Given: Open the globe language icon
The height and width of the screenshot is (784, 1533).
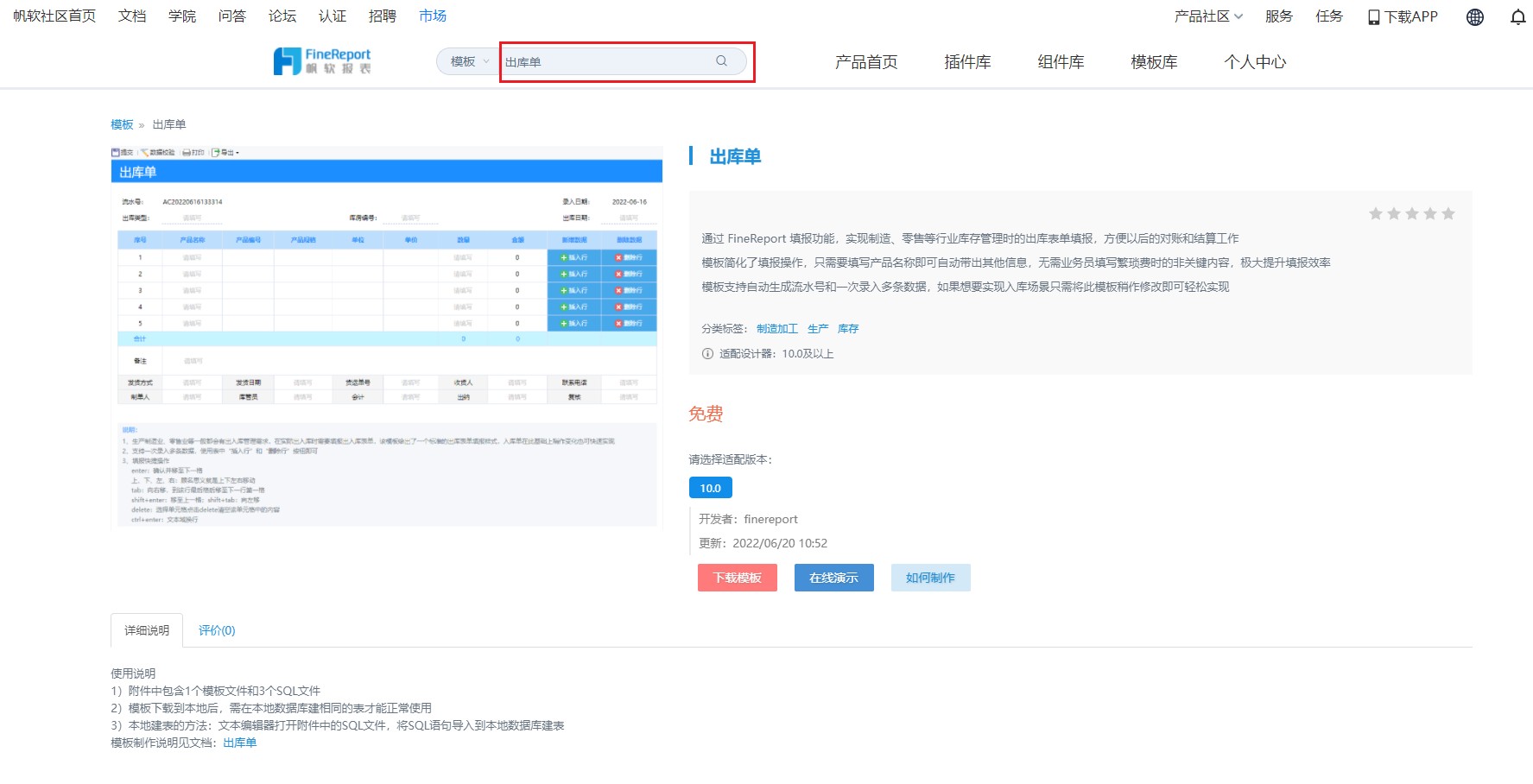Looking at the screenshot, I should pos(1474,16).
